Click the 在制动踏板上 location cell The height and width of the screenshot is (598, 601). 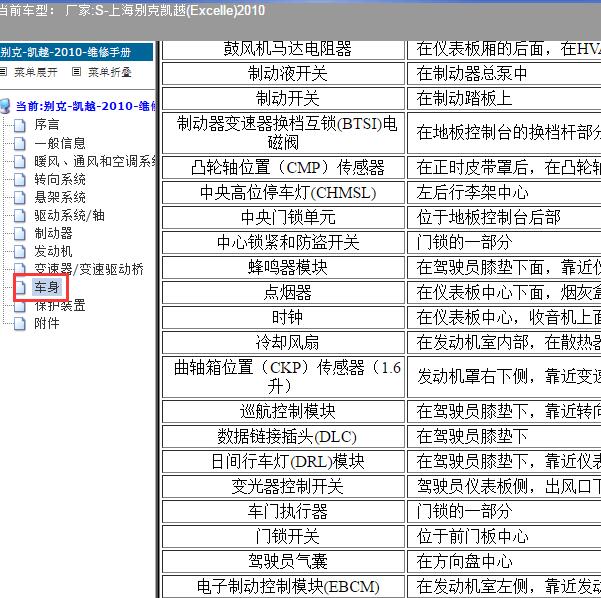504,99
